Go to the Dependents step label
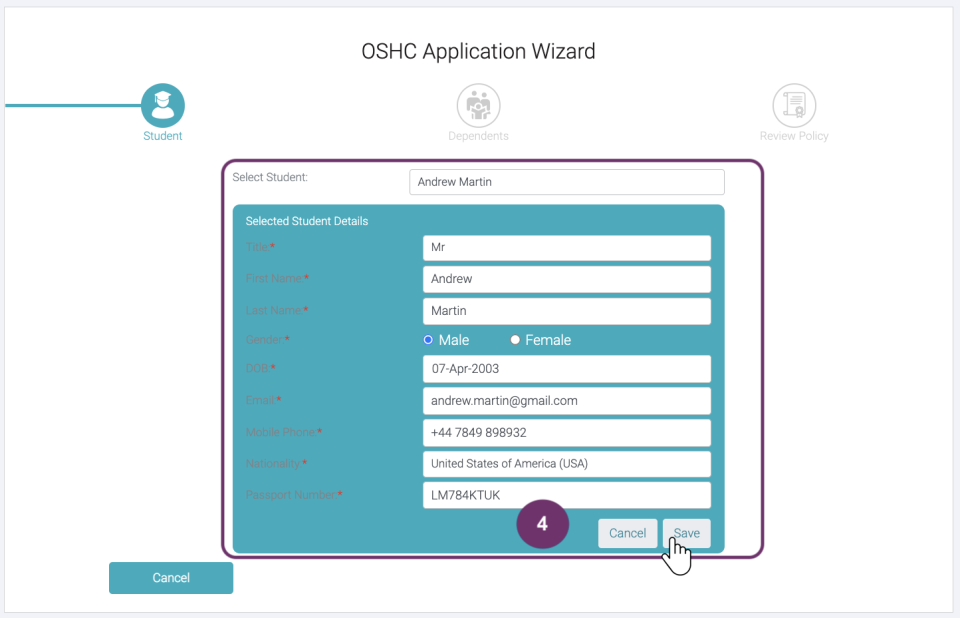 coord(478,136)
